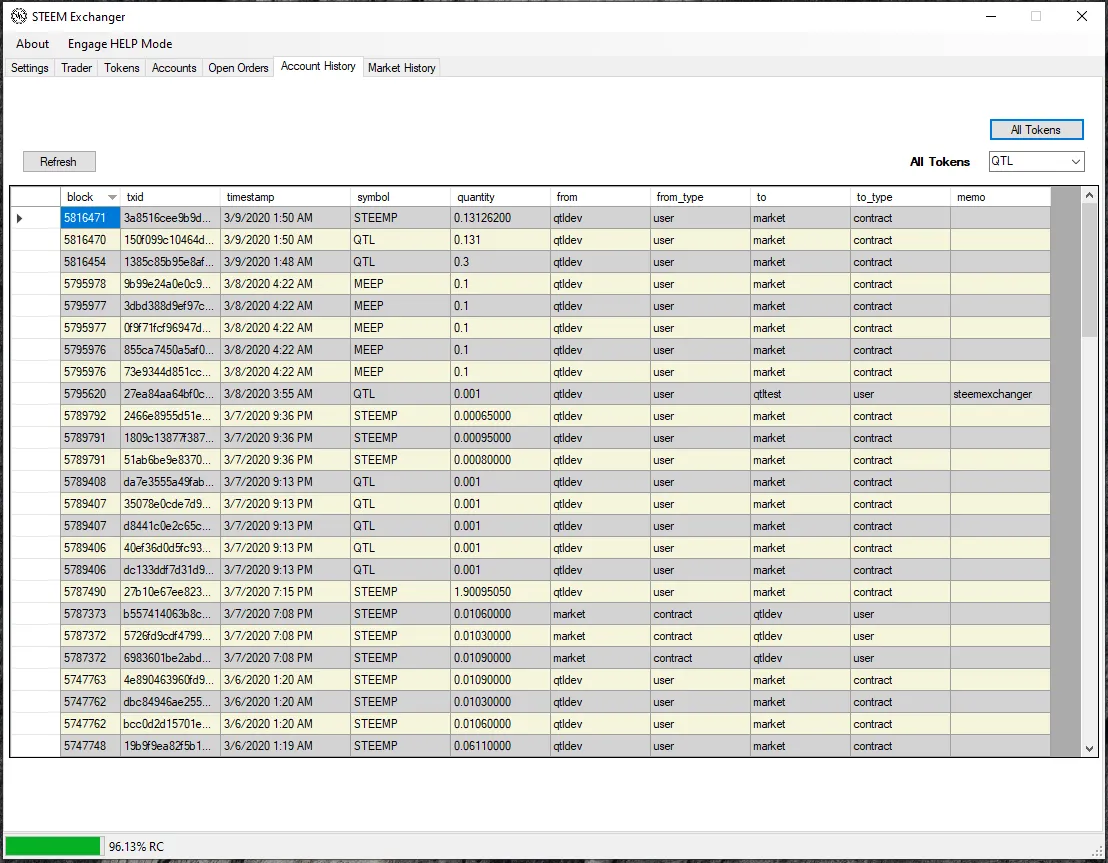The width and height of the screenshot is (1108, 863).
Task: Open the Tokens tab
Action: 122,68
